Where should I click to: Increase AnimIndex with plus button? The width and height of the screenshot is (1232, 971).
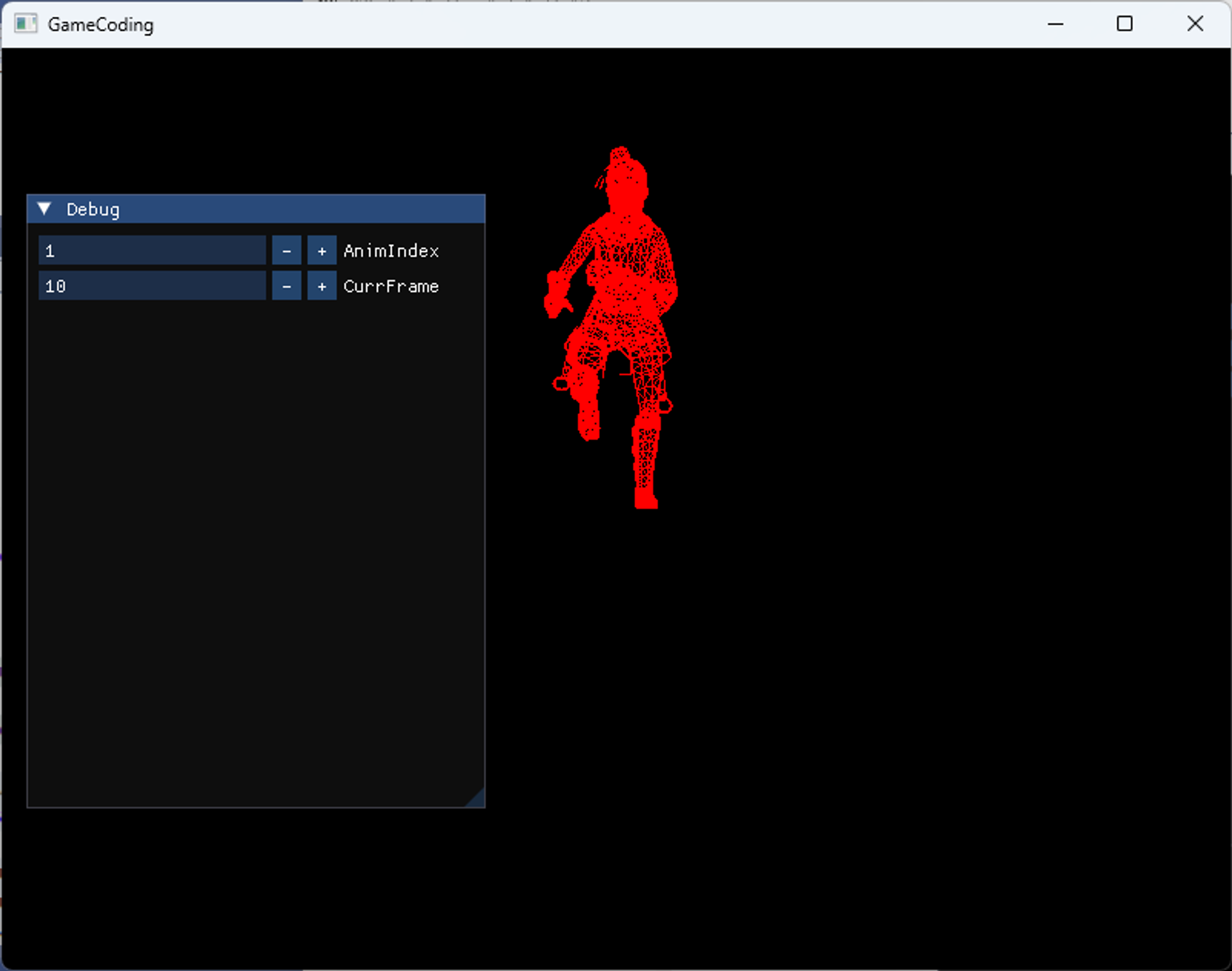(x=322, y=251)
